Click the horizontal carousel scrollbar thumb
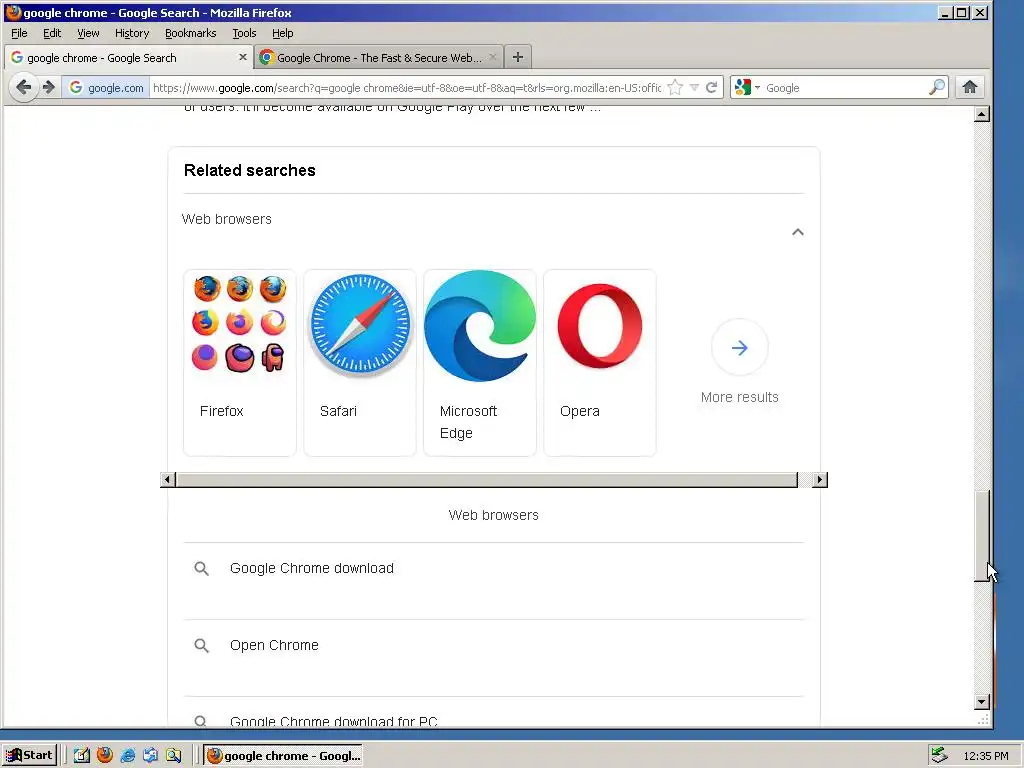 pos(487,480)
